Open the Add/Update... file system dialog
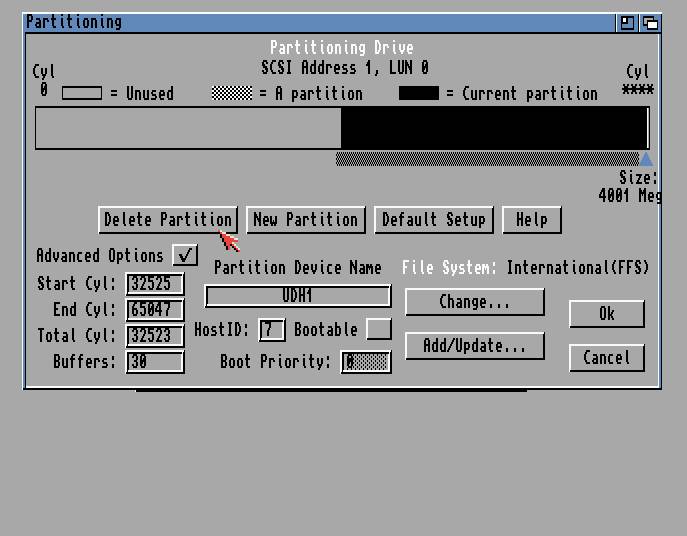The height and width of the screenshot is (536, 687). (x=474, y=346)
